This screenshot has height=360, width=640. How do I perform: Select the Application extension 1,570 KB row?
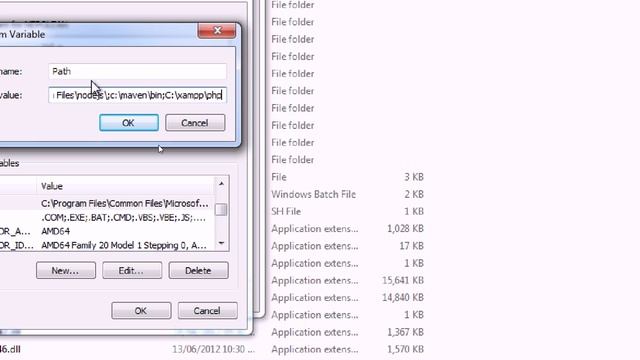[347, 349]
